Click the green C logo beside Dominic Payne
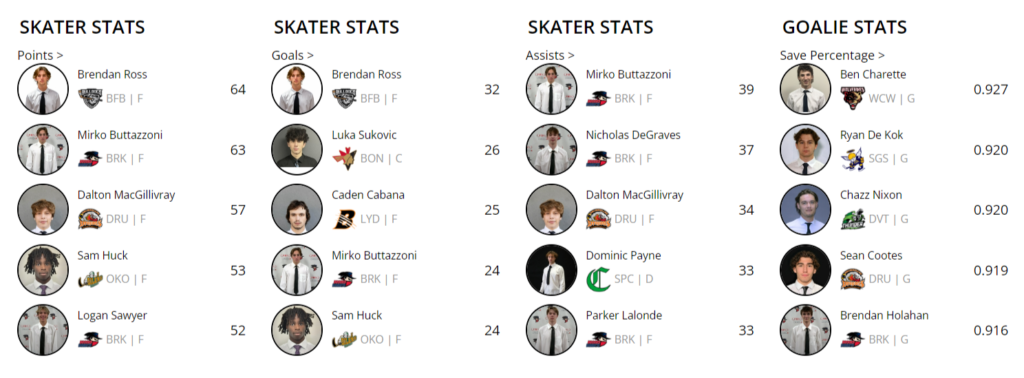 pos(598,279)
